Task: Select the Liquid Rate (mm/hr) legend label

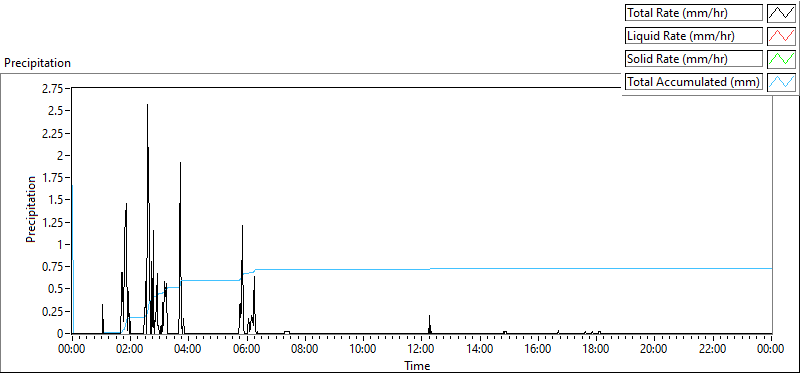Action: 694,36
